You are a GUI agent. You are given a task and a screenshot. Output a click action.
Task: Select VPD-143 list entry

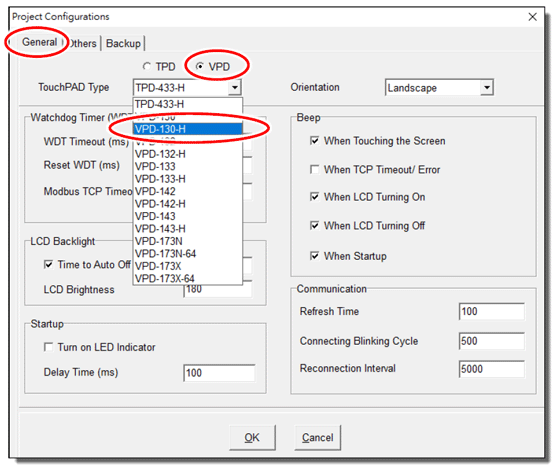click(188, 216)
